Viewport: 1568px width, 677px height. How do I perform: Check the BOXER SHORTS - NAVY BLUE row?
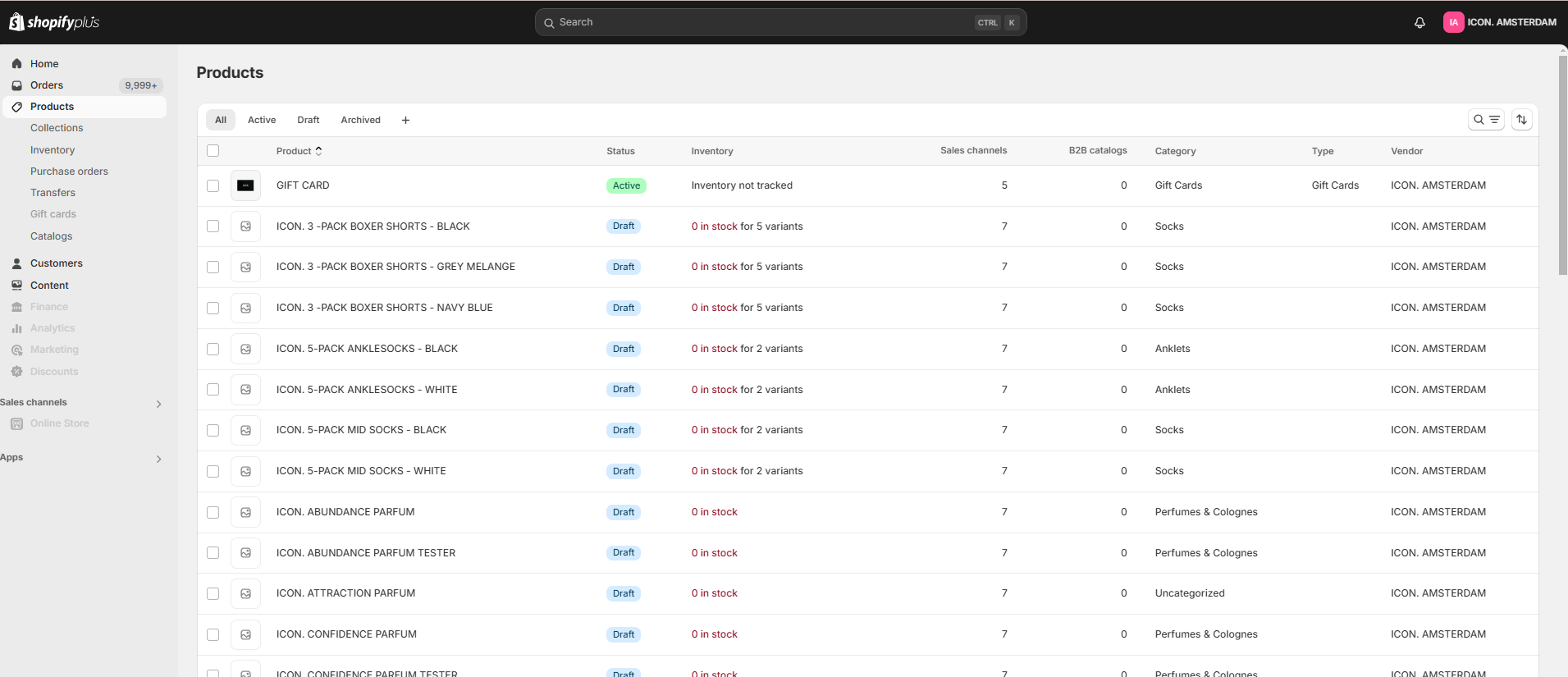click(213, 308)
